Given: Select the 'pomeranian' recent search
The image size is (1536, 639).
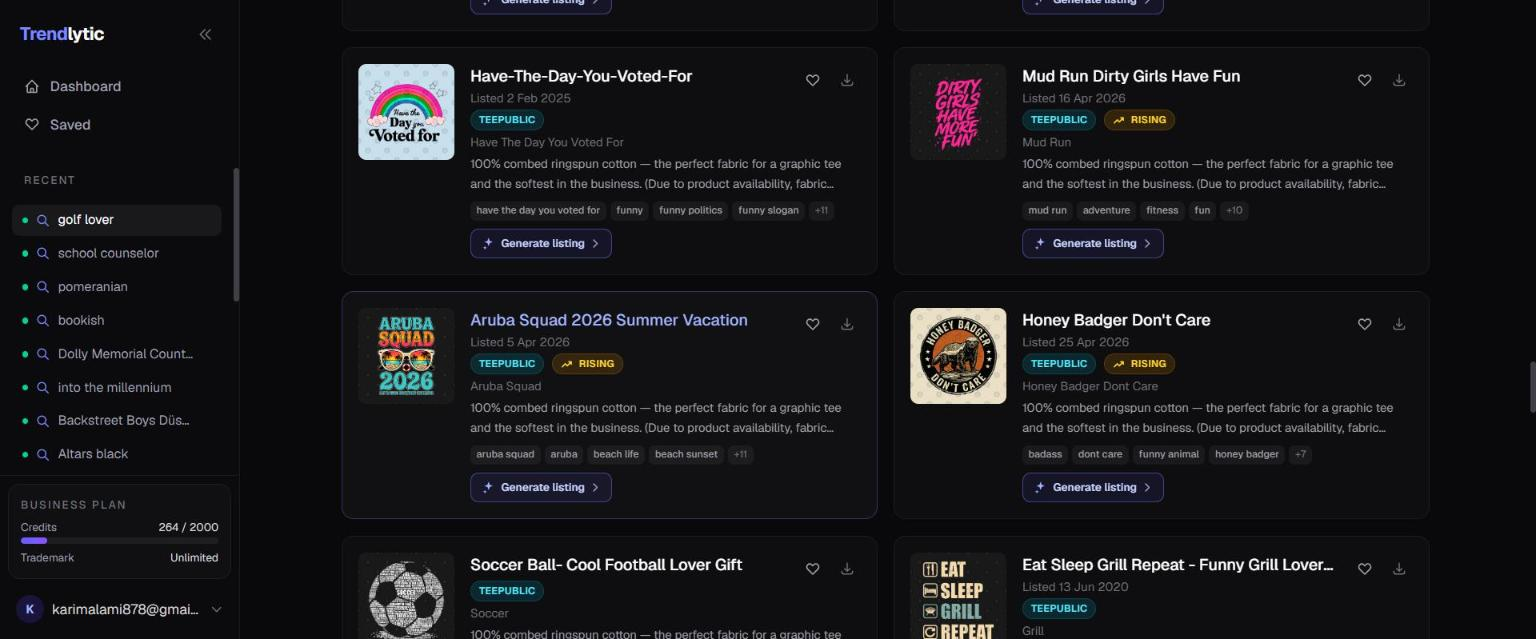Looking at the screenshot, I should (x=117, y=287).
